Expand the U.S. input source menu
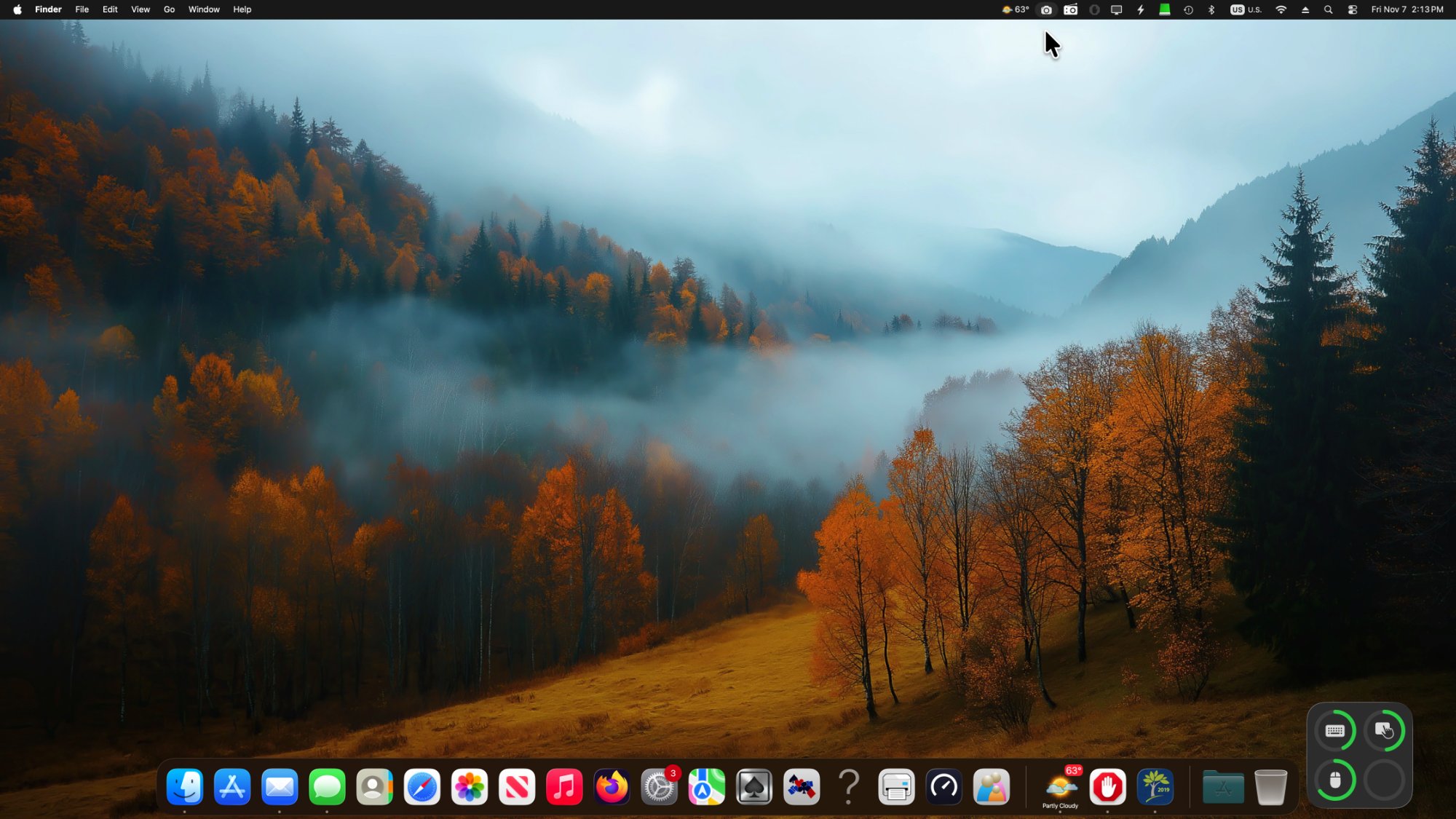 [x=1246, y=9]
